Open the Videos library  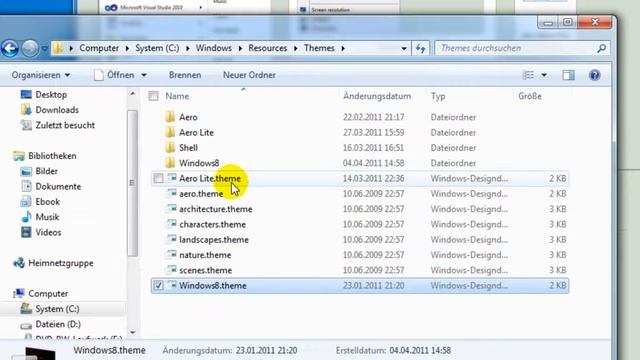(41, 232)
